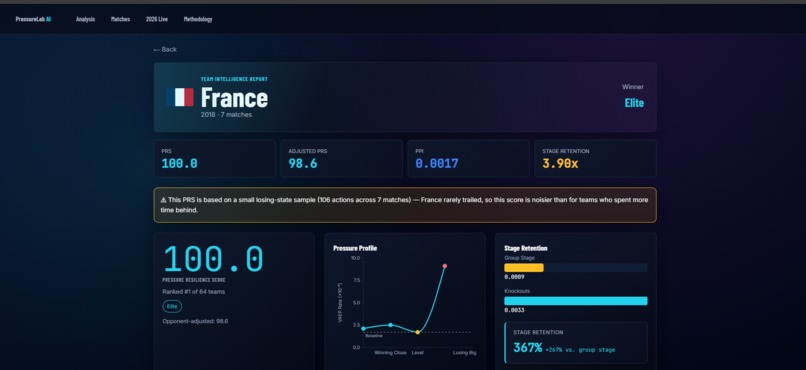This screenshot has width=806, height=370.
Task: Click the Elite pill badge
Action: [x=172, y=306]
